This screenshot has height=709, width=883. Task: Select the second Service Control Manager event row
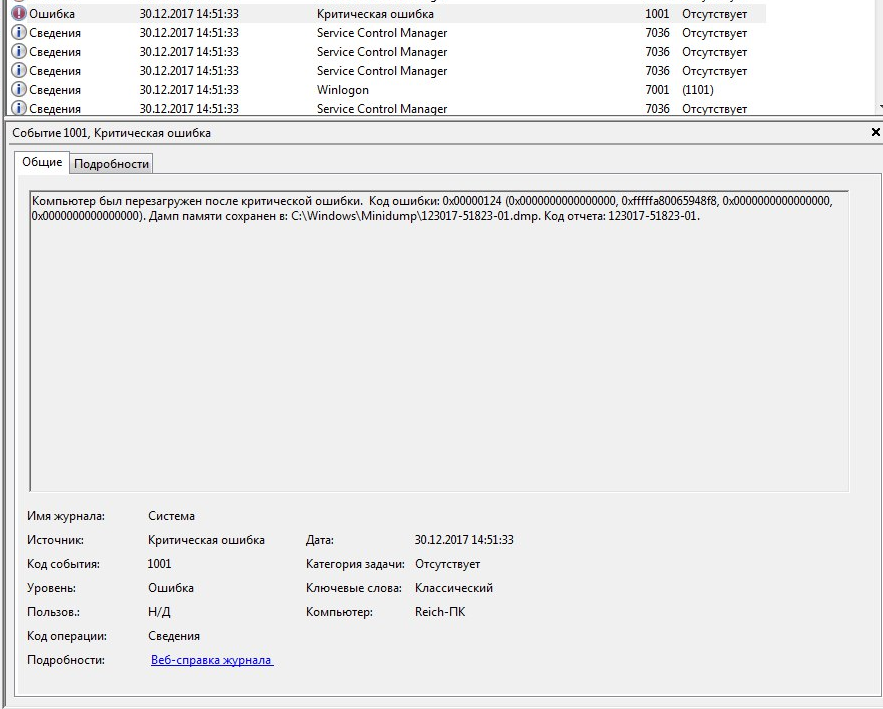pos(381,52)
